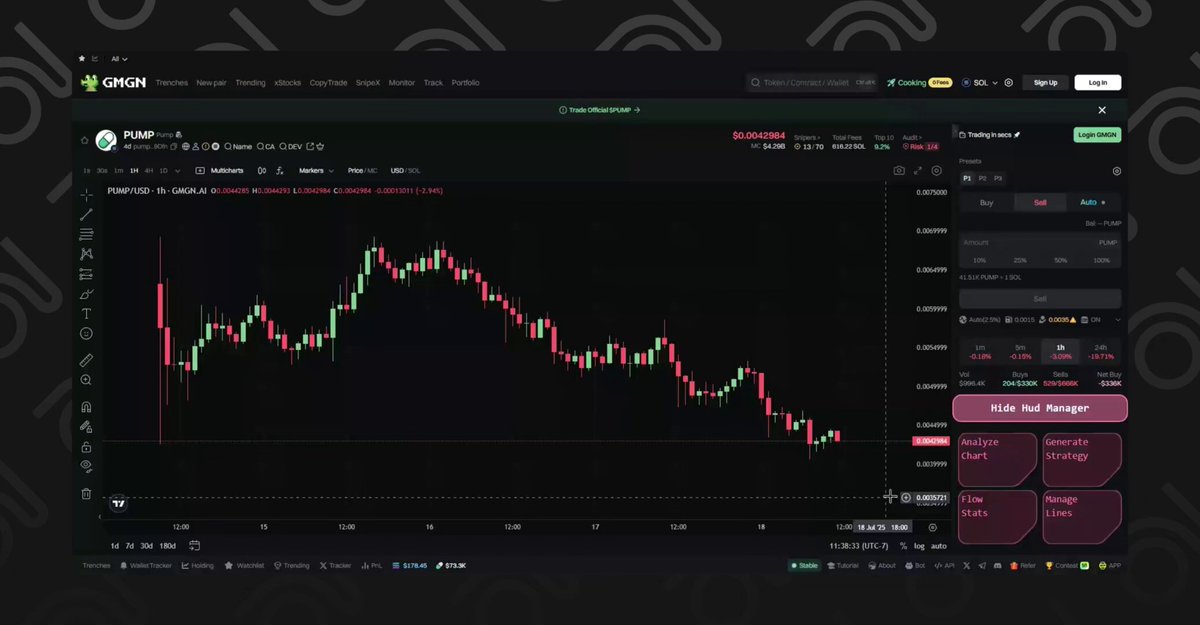Click the Generate Strategy button
Screen dimensions: 1200x625
[1082, 460]
